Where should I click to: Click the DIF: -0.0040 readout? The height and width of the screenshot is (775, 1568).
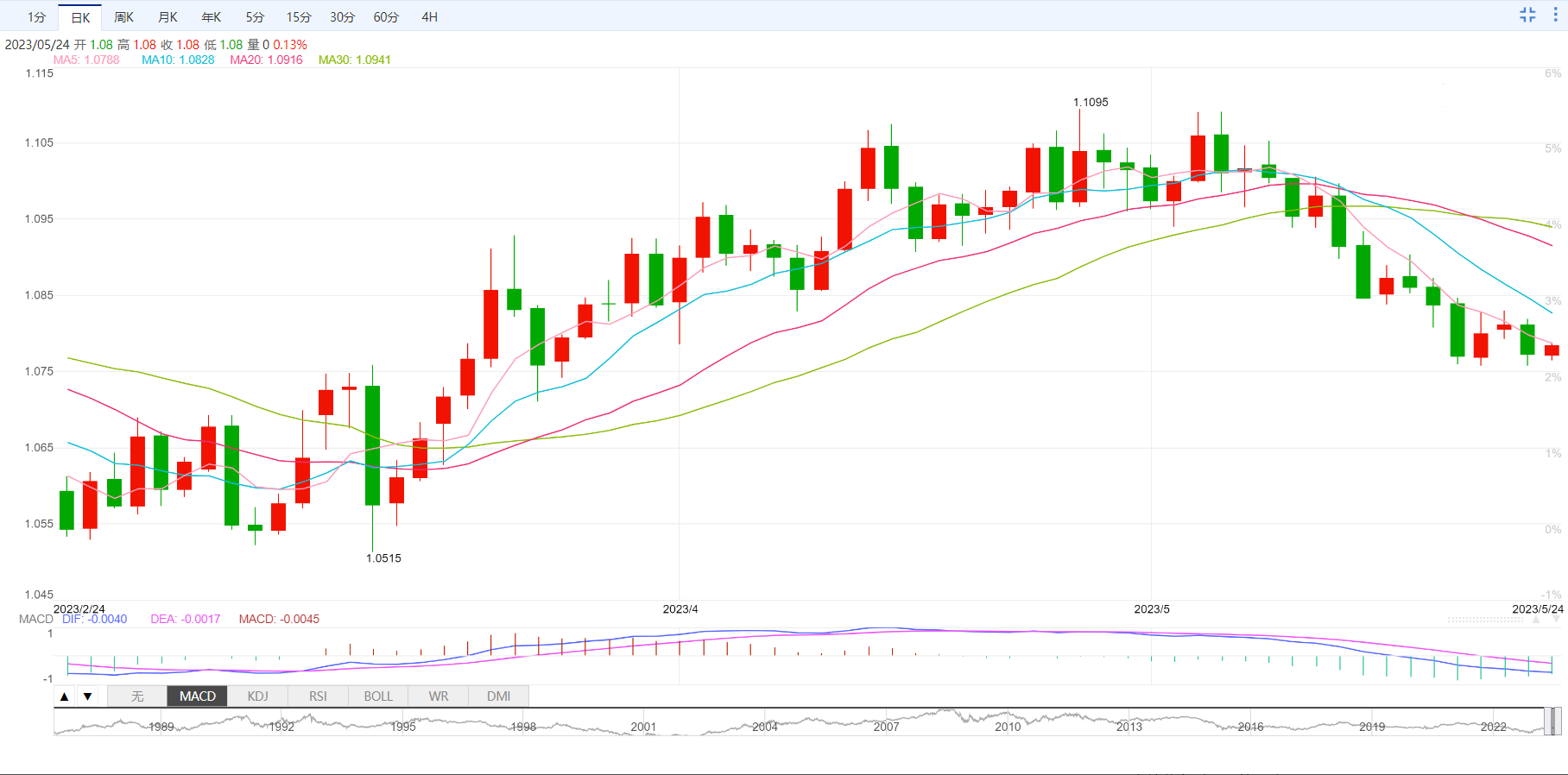coord(94,619)
